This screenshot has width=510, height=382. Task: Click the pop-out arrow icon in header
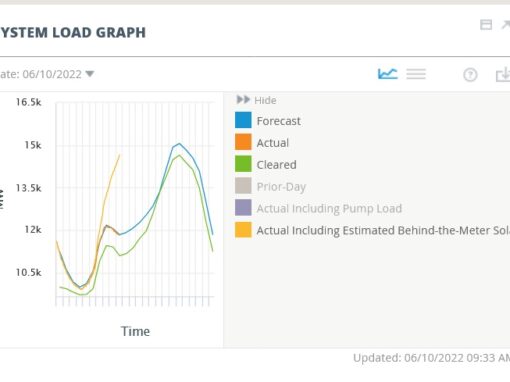tap(506, 25)
